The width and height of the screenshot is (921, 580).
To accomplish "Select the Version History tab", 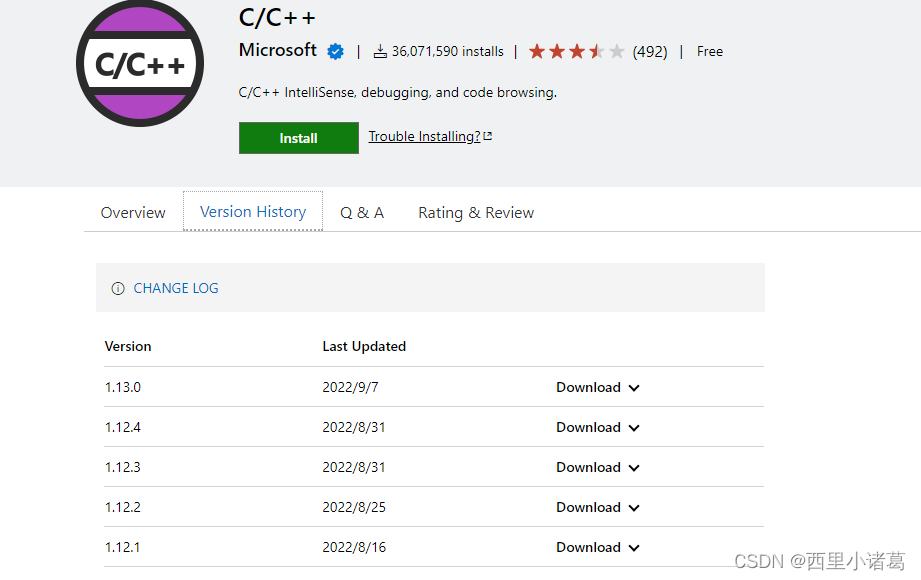I will click(x=253, y=212).
